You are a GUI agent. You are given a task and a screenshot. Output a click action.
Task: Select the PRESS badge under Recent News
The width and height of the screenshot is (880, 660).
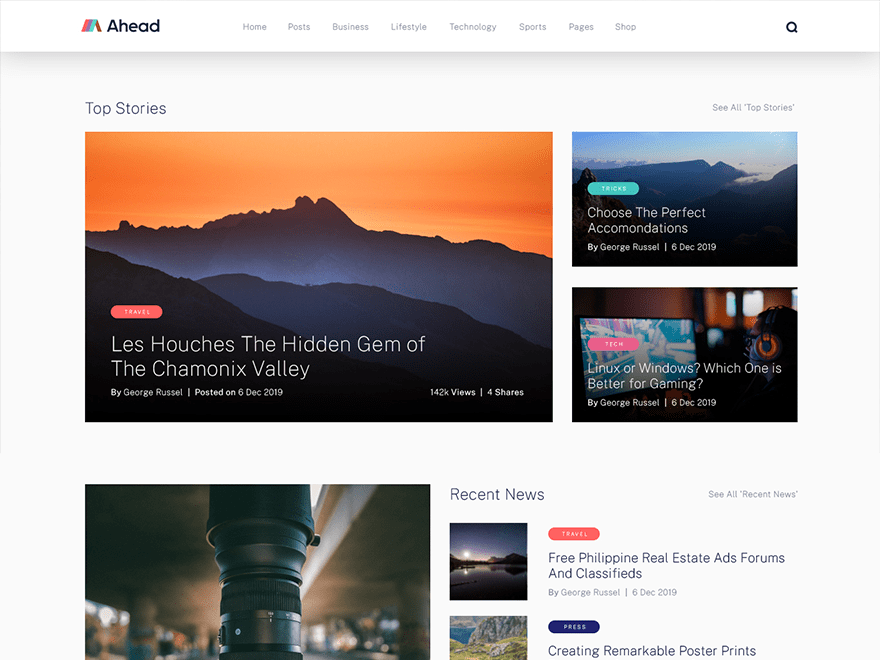(x=574, y=626)
